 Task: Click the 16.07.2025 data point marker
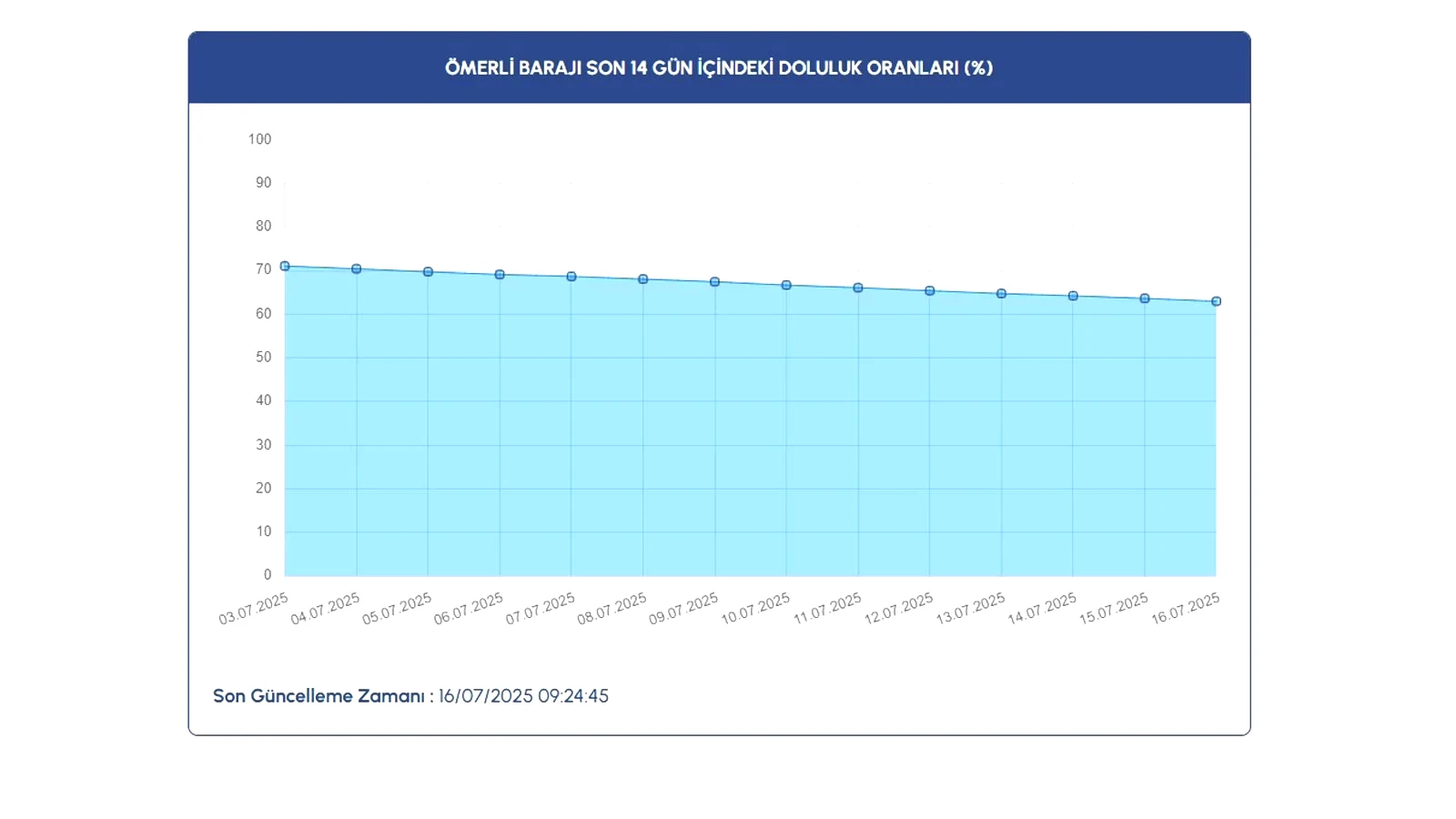click(x=1216, y=301)
